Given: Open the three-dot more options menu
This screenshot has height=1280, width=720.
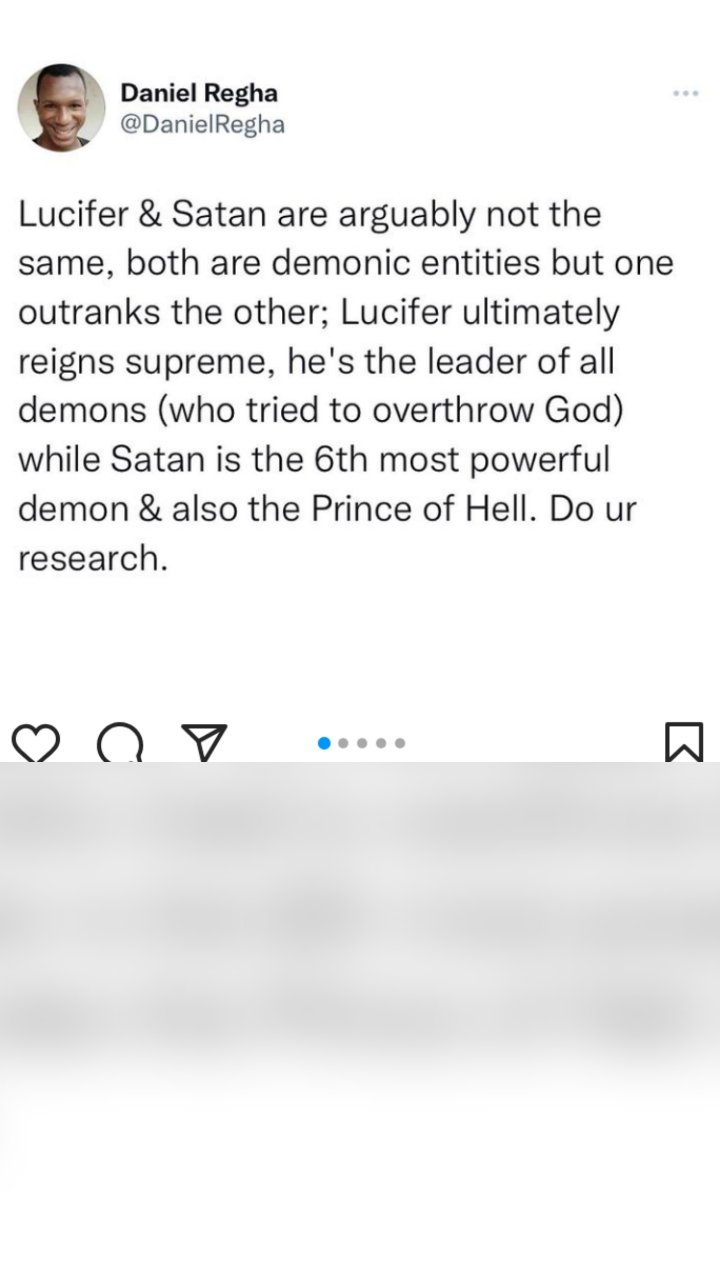Looking at the screenshot, I should 685,93.
